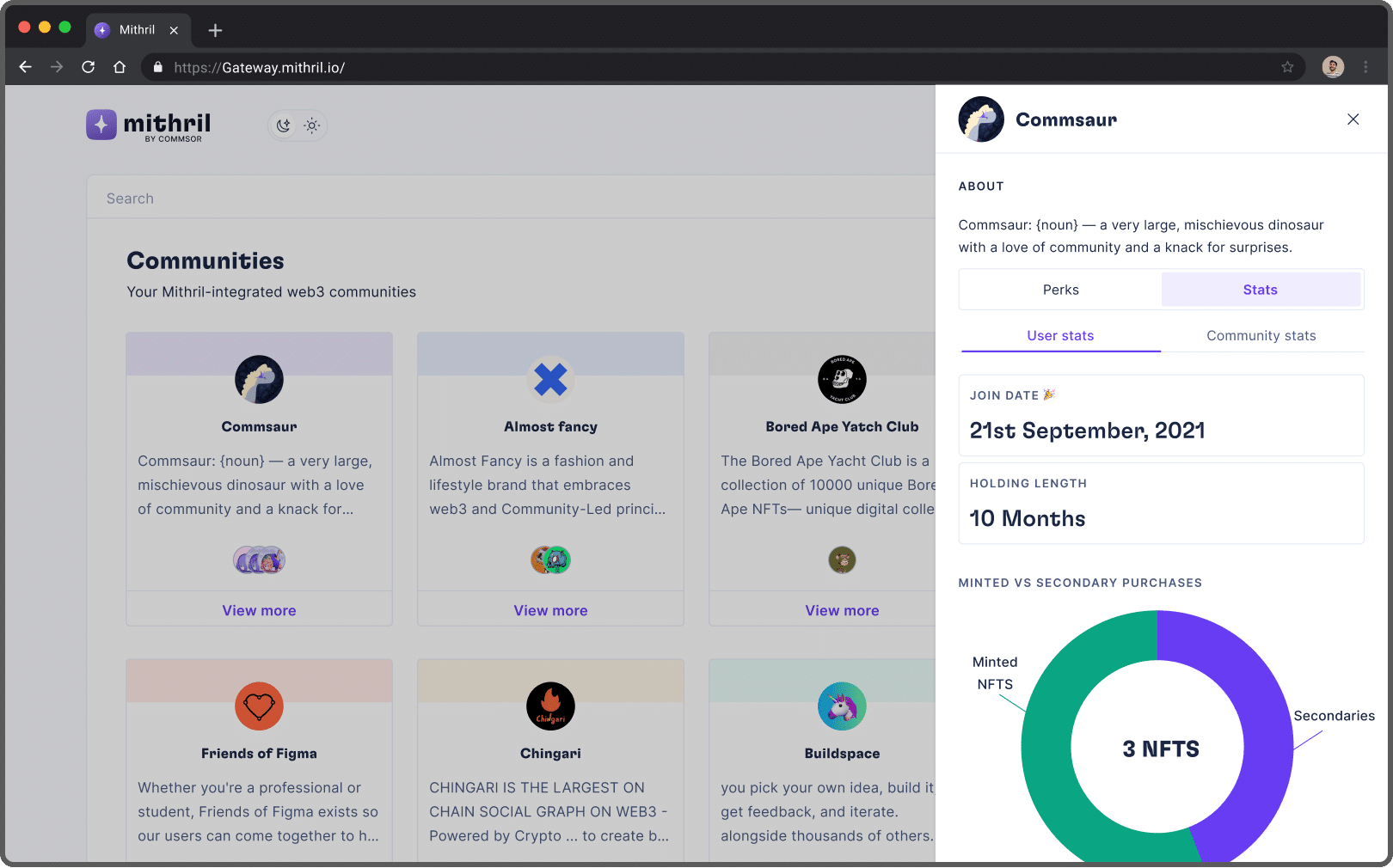Open the browser profile avatar

pyautogui.click(x=1333, y=67)
